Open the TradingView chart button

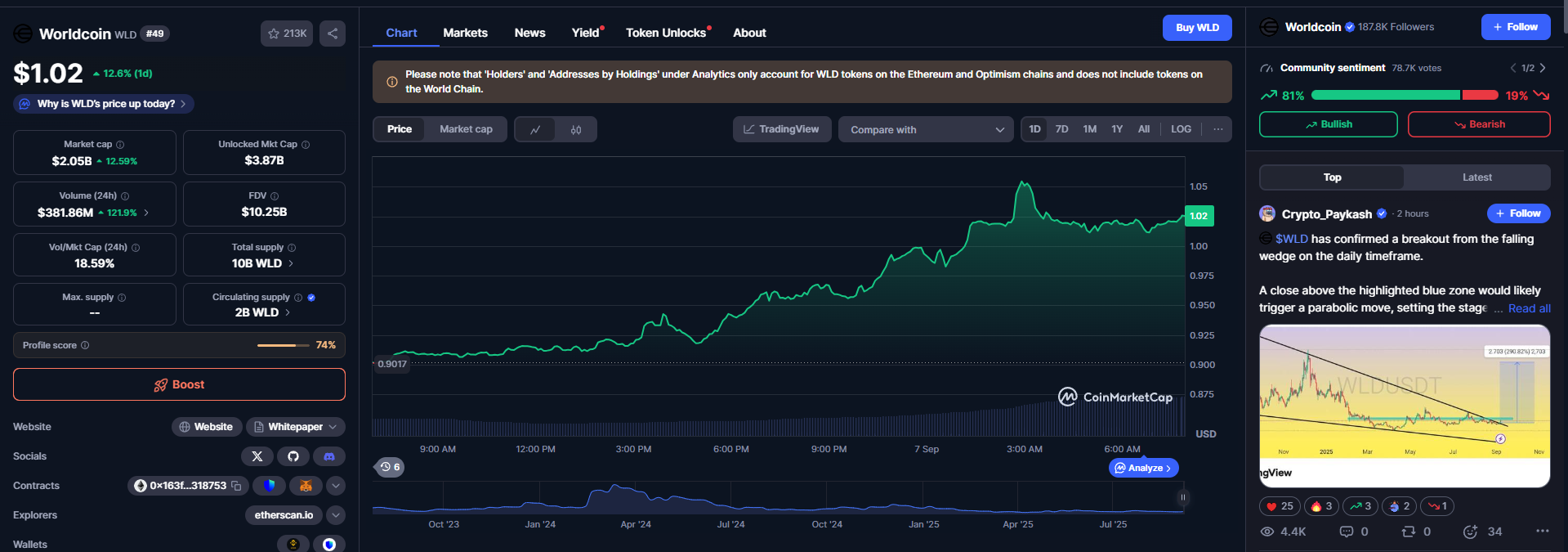(782, 129)
